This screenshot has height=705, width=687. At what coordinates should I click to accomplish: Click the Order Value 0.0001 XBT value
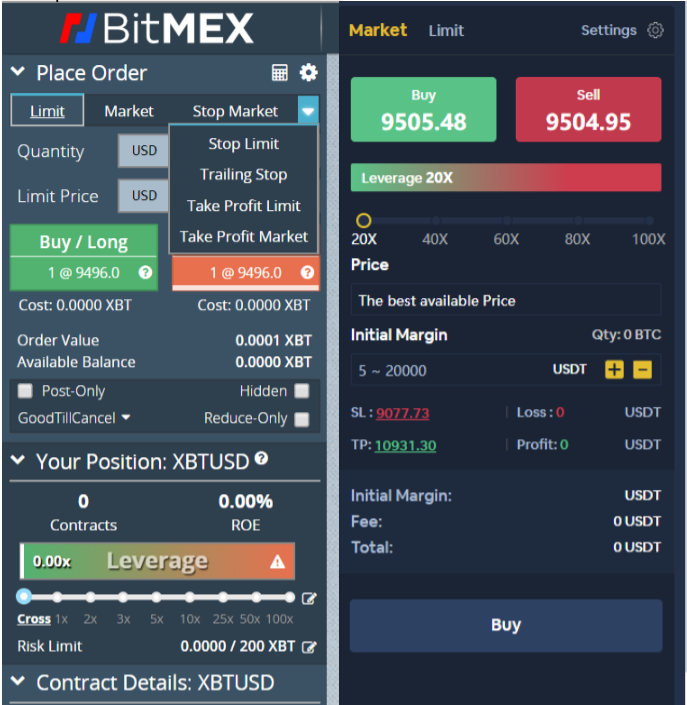273,340
